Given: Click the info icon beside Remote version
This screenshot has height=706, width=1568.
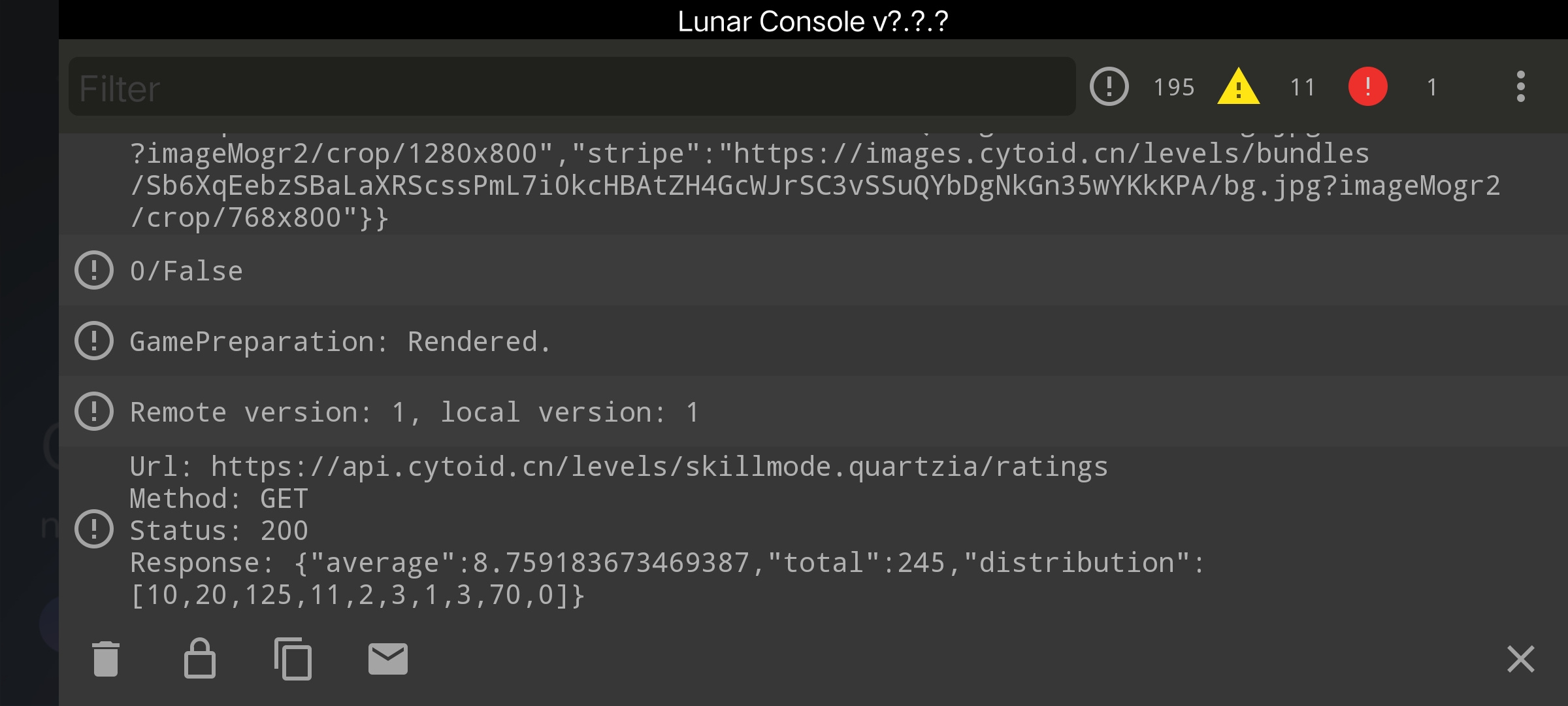Looking at the screenshot, I should coord(94,411).
